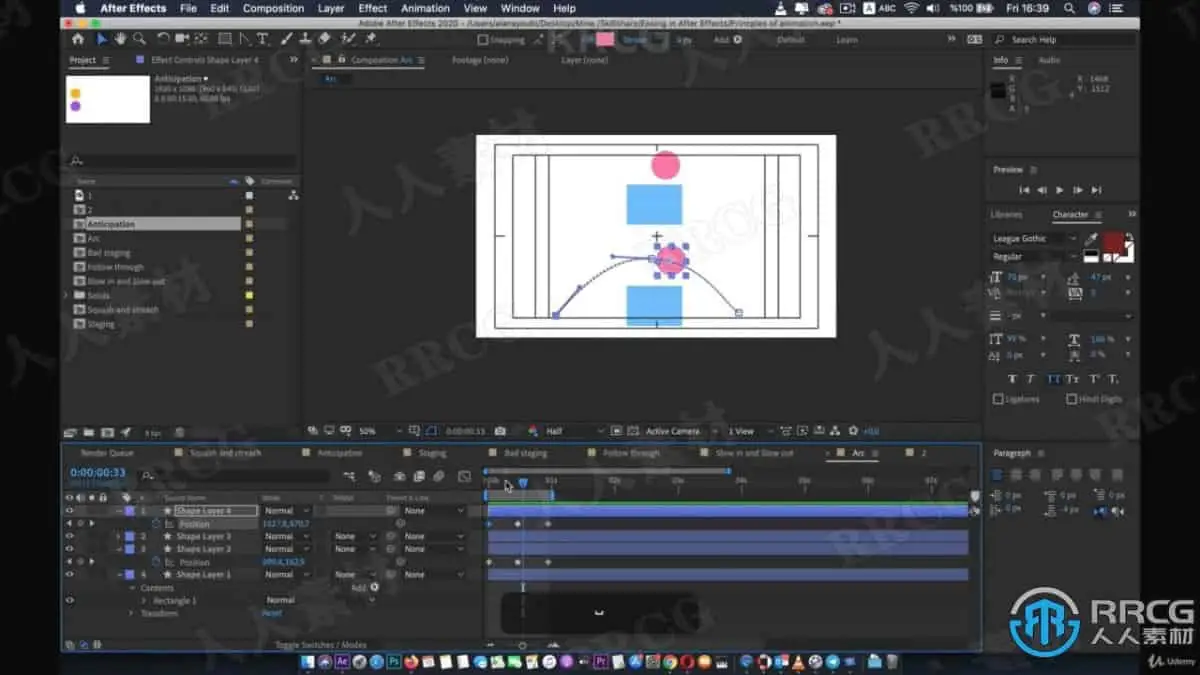Step one frame forward in Preview
Viewport: 1200px width, 675px height.
1078,190
